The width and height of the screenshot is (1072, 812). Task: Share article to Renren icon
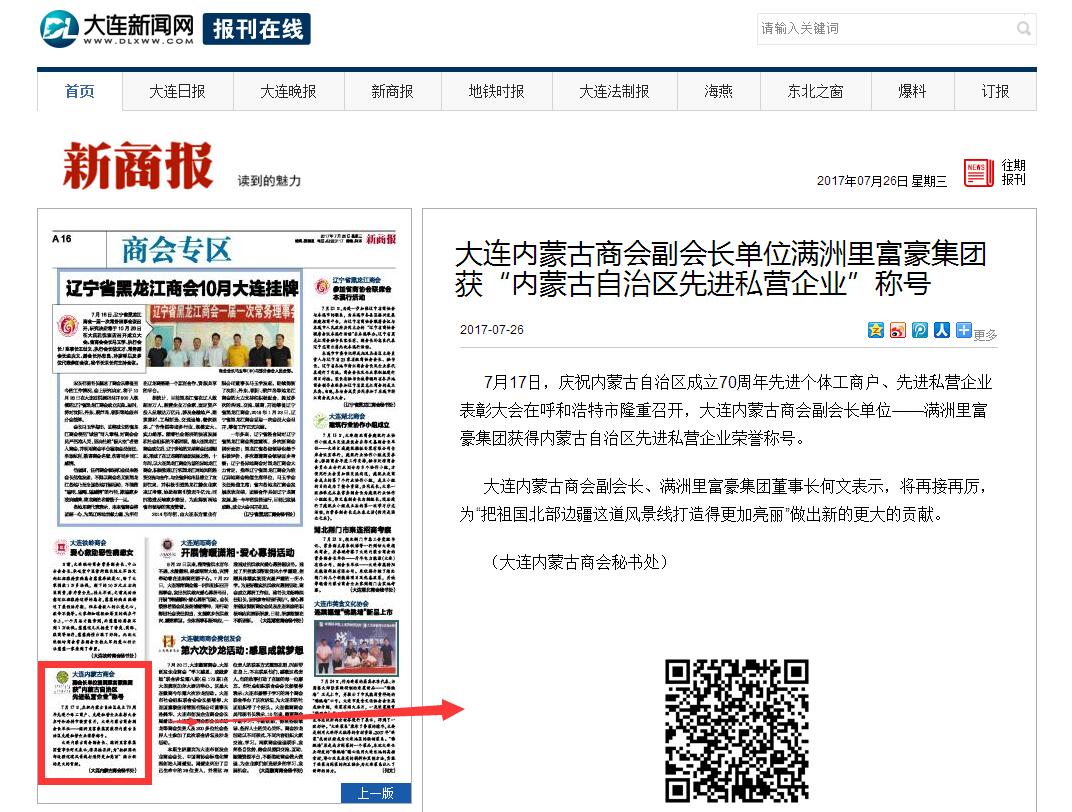point(941,330)
